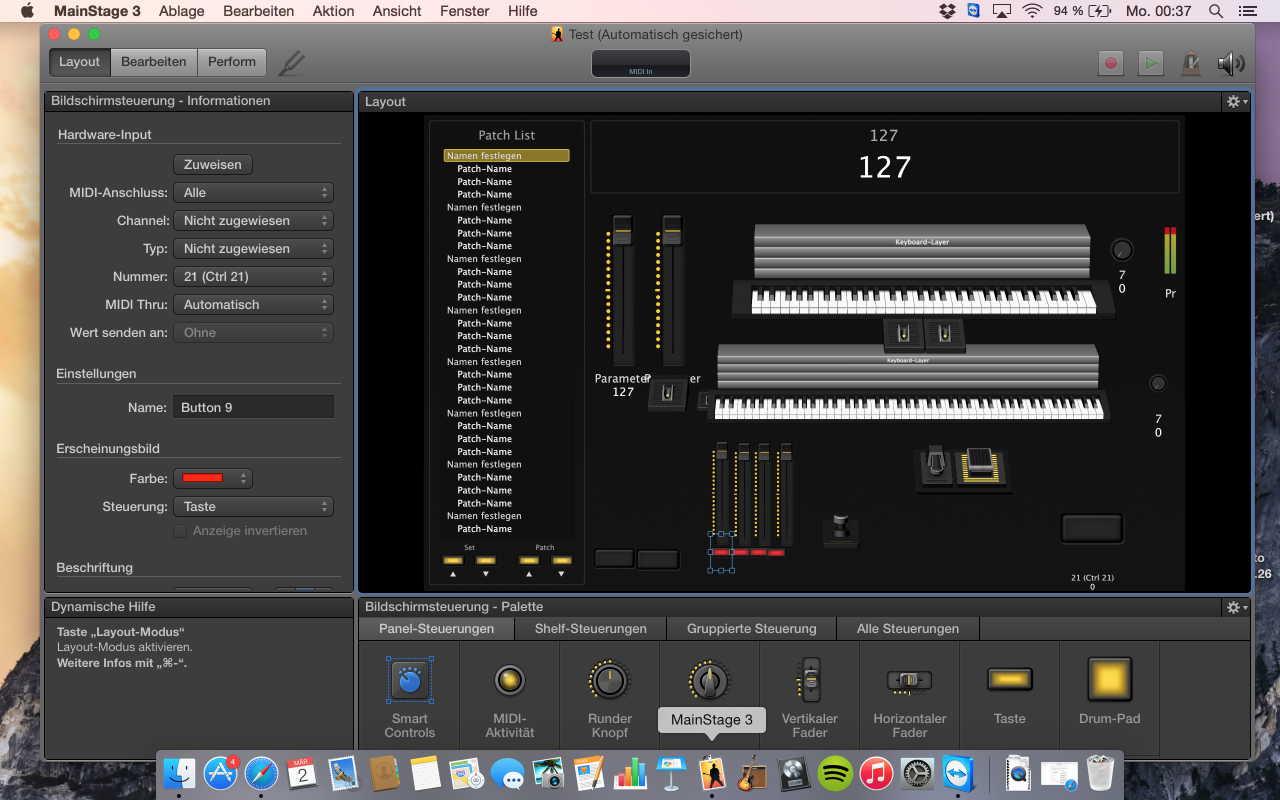Select the sustain pedal below the Parameter label
Image resolution: width=1280 pixels, height=800 pixels.
tap(667, 395)
